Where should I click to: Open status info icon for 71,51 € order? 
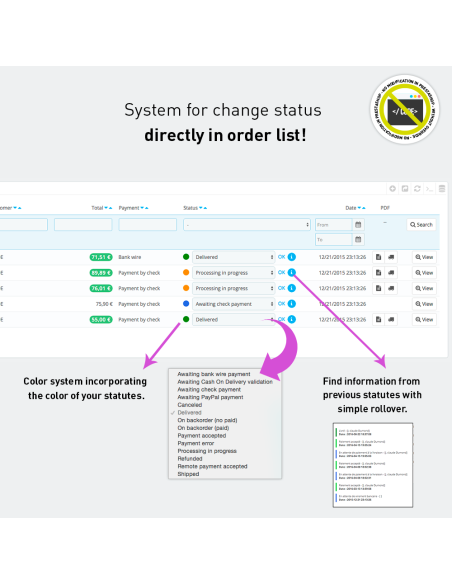tap(292, 257)
